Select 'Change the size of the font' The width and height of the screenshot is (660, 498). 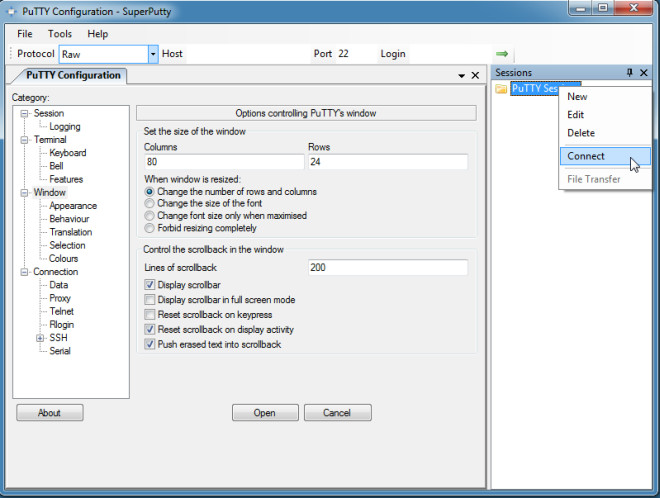click(x=149, y=204)
